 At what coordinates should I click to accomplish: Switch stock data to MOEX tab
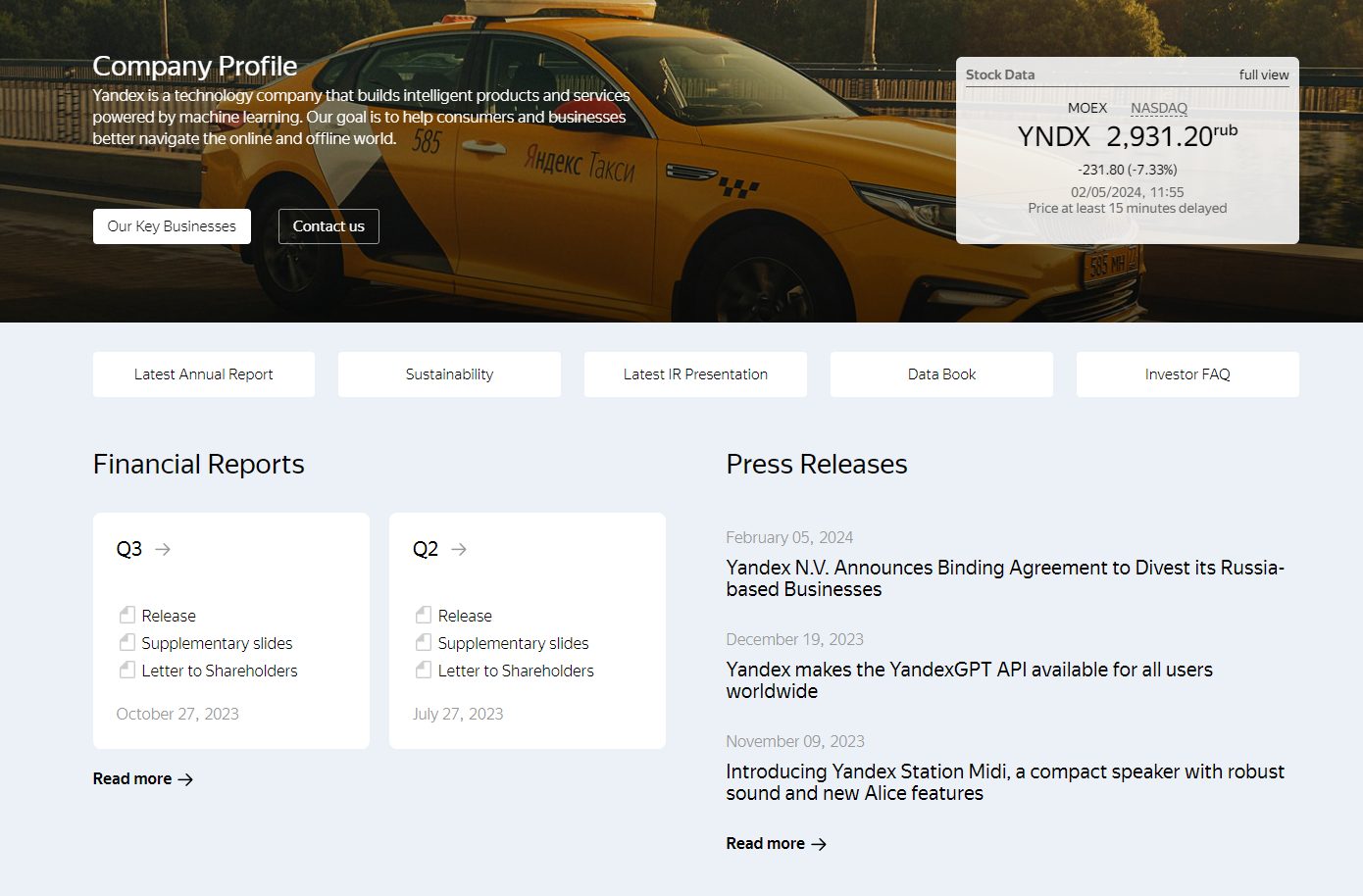click(1087, 108)
